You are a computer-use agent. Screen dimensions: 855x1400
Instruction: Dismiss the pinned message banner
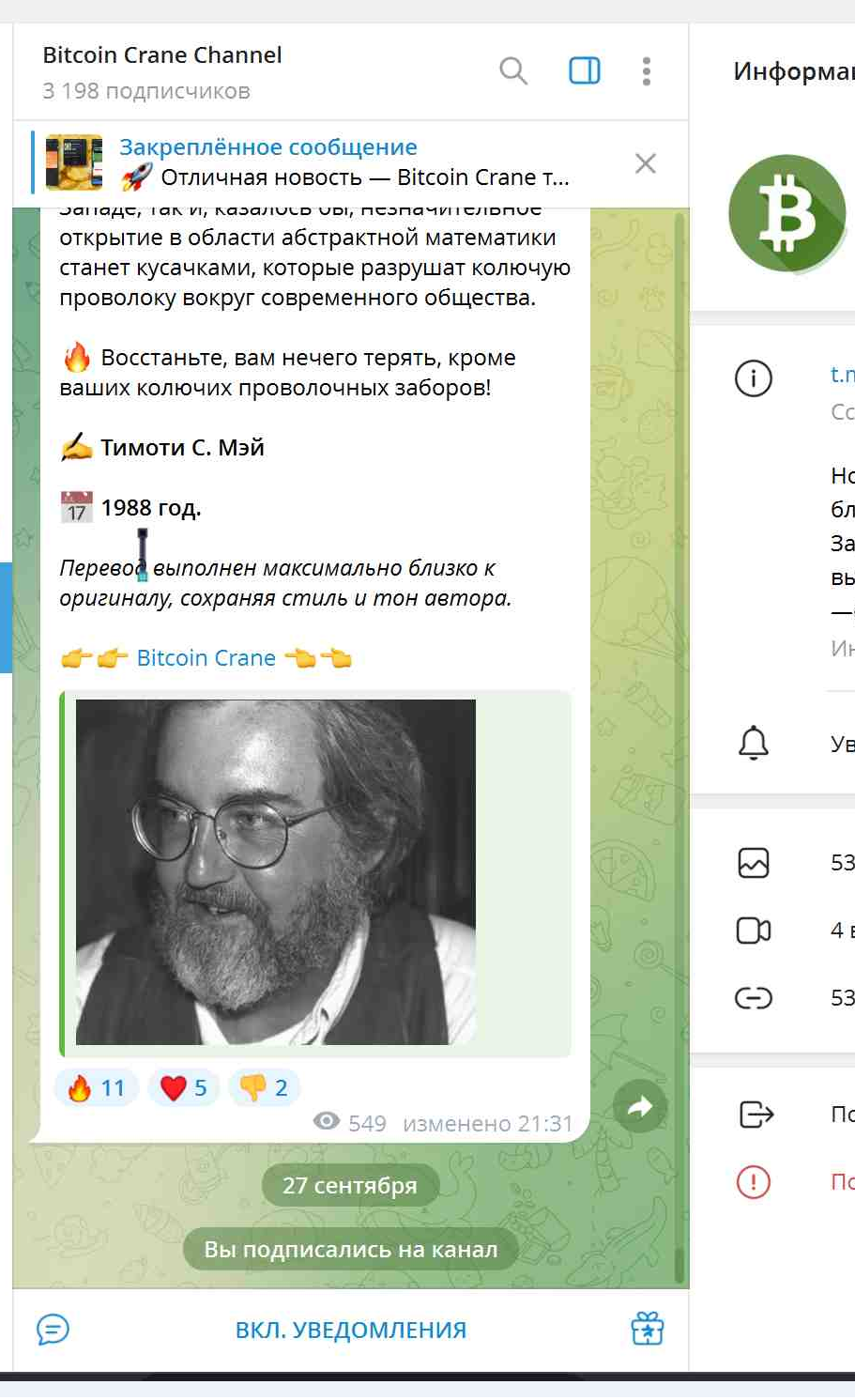[646, 163]
